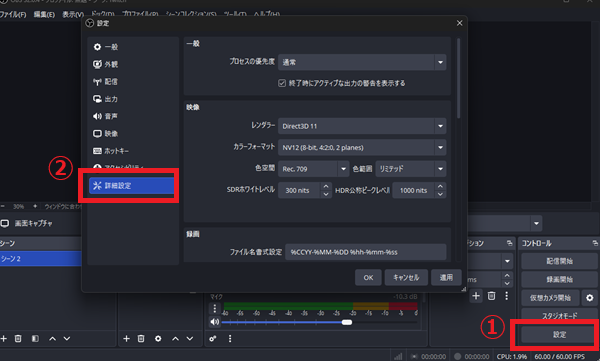600x361 pixels.
Task: Click the スタジオモード button
Action: tap(559, 315)
